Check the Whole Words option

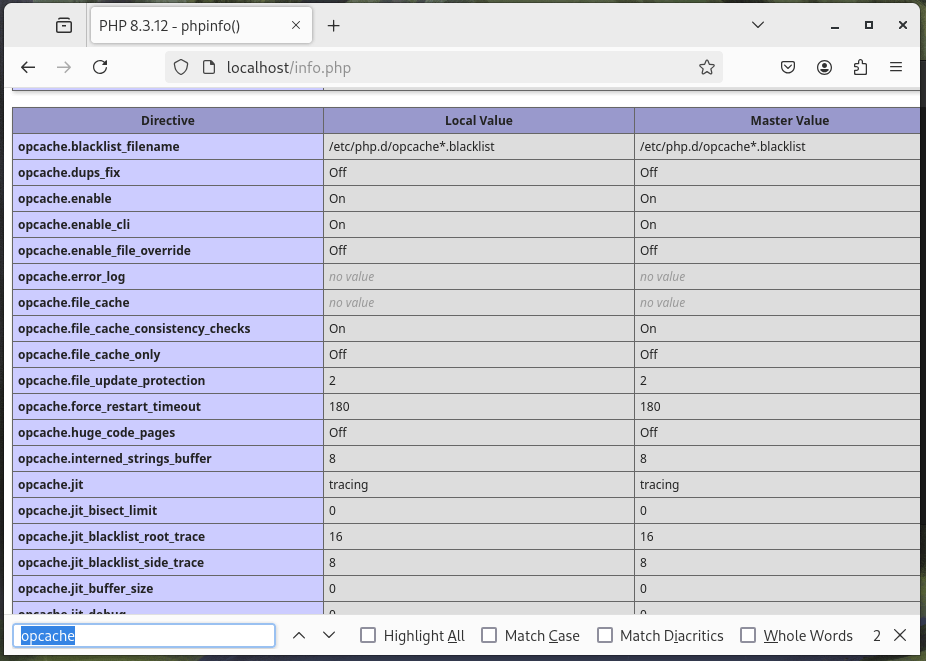pyautogui.click(x=748, y=635)
